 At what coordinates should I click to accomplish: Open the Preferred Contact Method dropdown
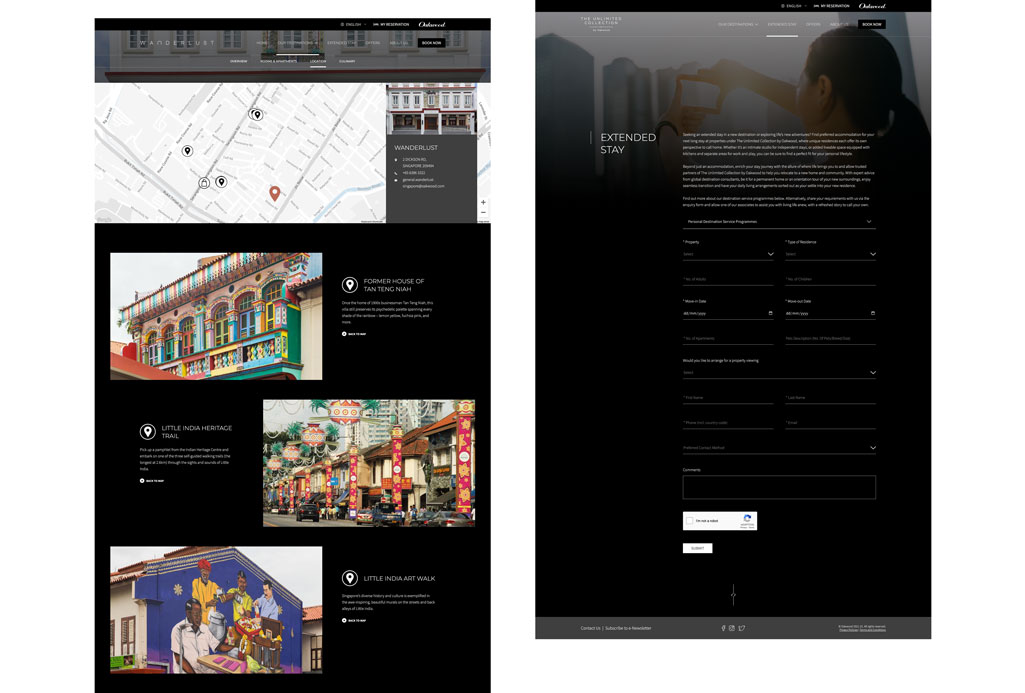coord(873,448)
